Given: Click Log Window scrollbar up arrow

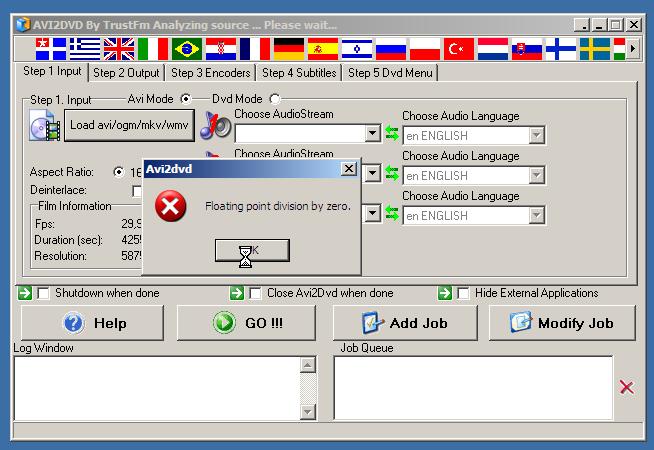Looking at the screenshot, I should point(308,365).
